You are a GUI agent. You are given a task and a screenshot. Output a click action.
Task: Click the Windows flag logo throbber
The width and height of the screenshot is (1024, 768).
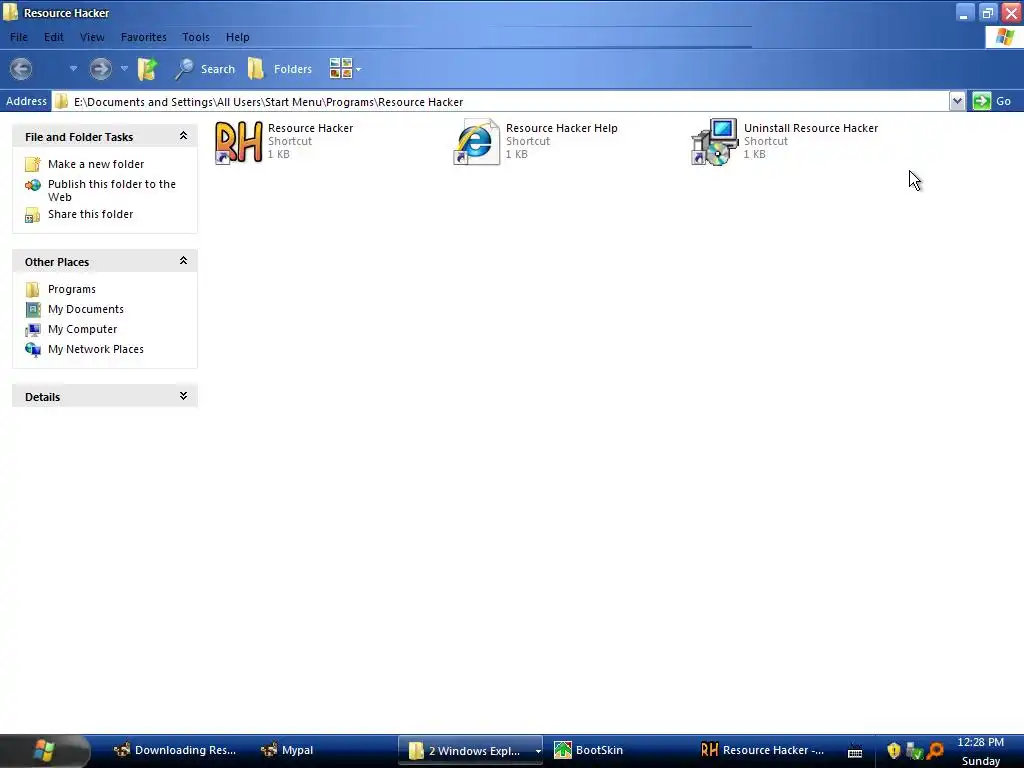click(x=1004, y=37)
